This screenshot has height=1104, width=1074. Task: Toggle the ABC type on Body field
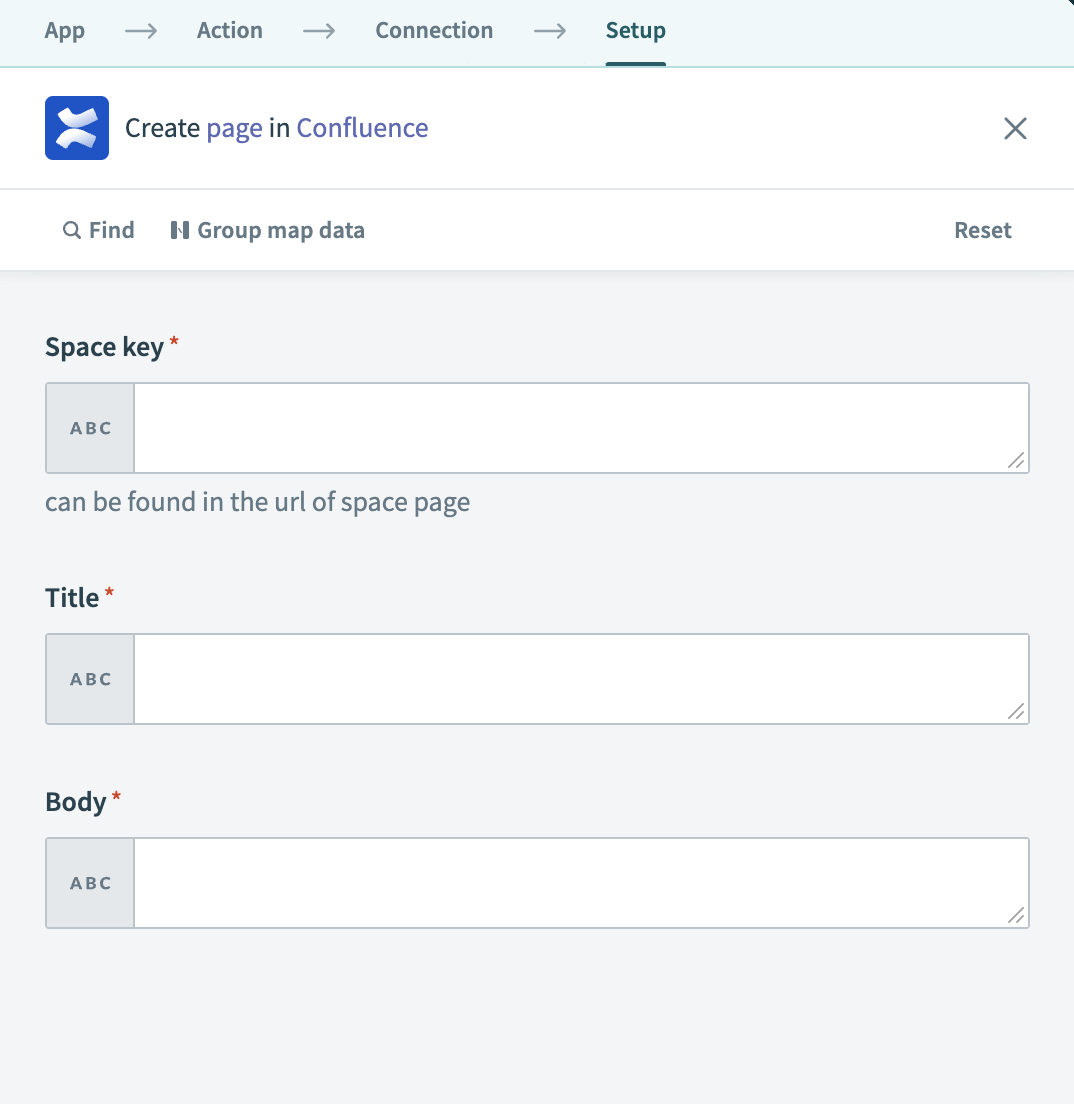point(89,882)
